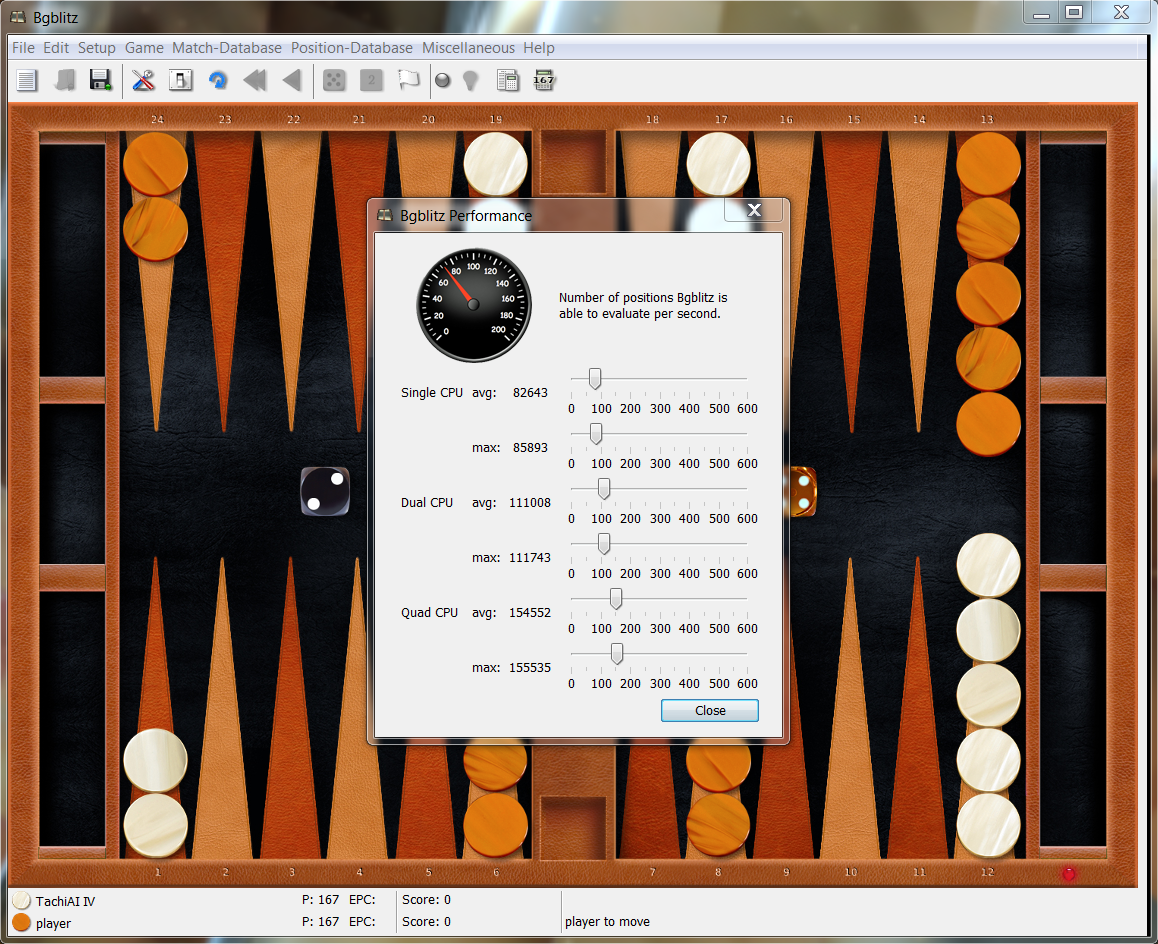Open the Game menu

point(144,48)
